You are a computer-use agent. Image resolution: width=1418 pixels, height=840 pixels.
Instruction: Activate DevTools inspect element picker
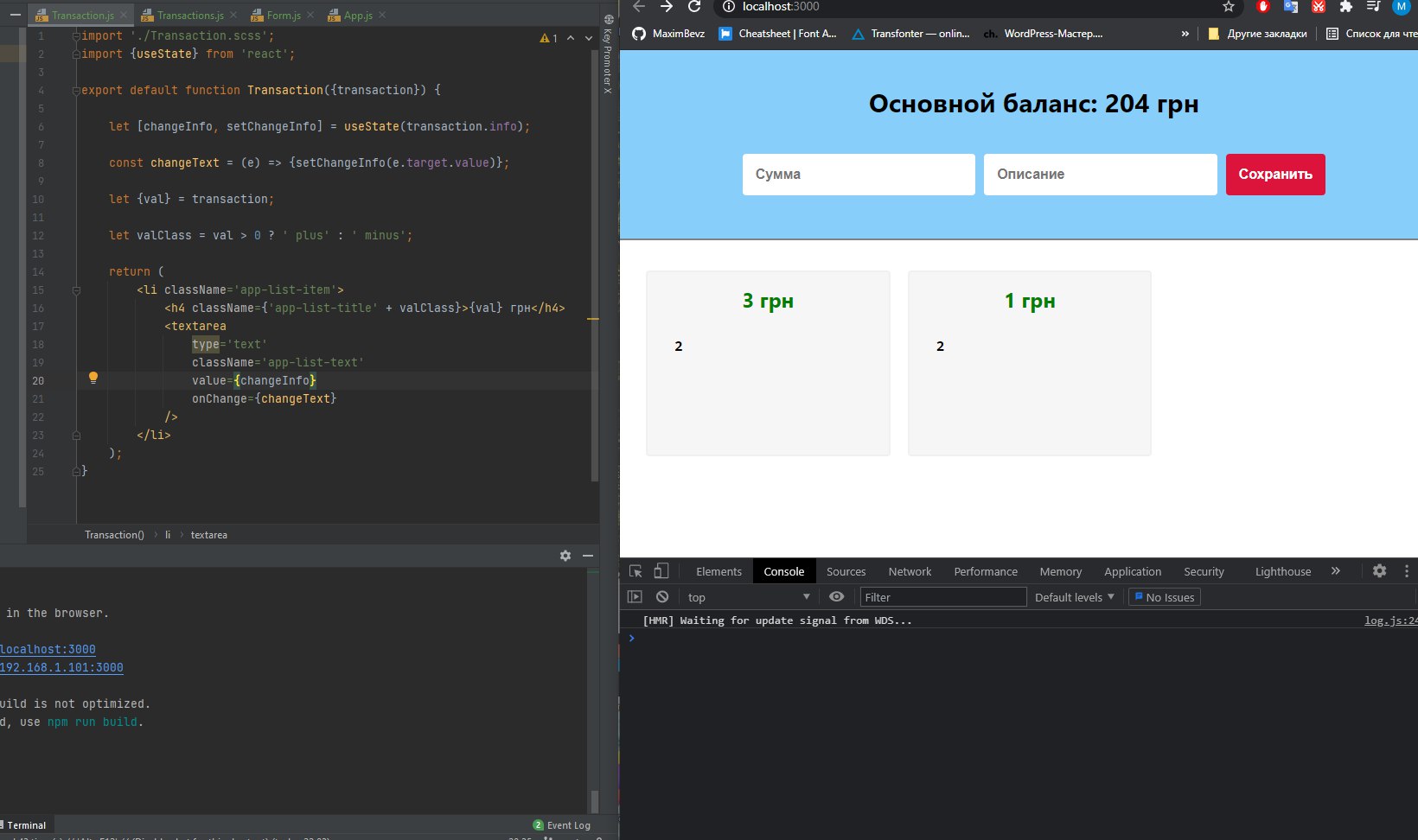click(x=636, y=571)
